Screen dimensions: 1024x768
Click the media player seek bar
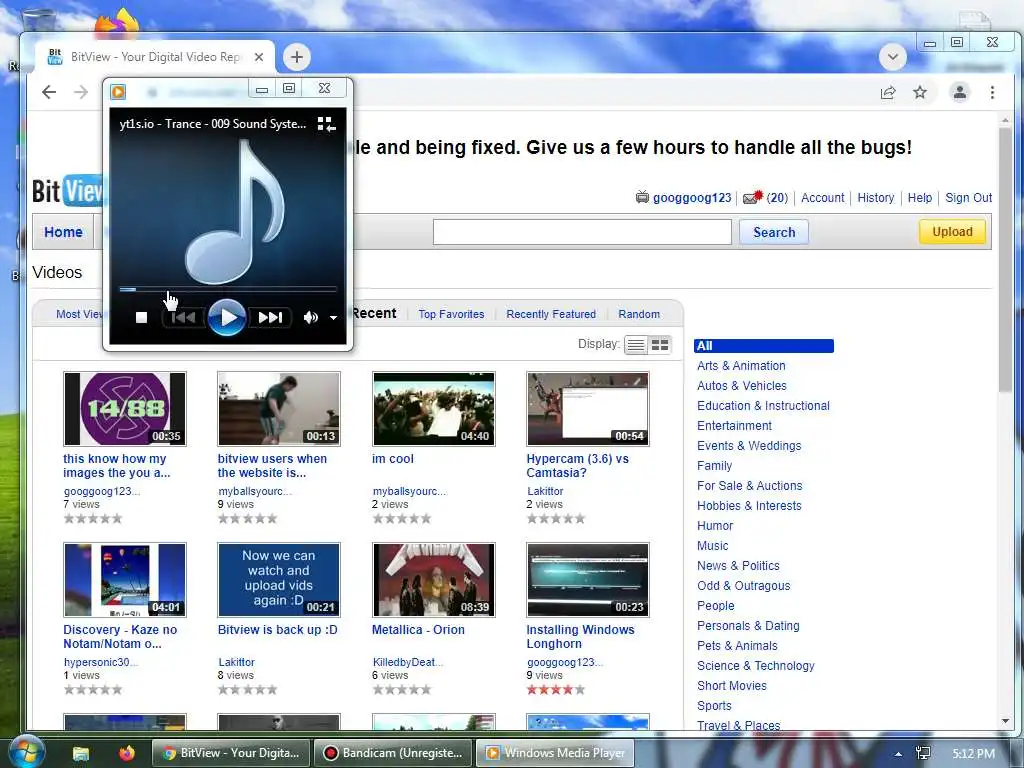click(x=228, y=289)
